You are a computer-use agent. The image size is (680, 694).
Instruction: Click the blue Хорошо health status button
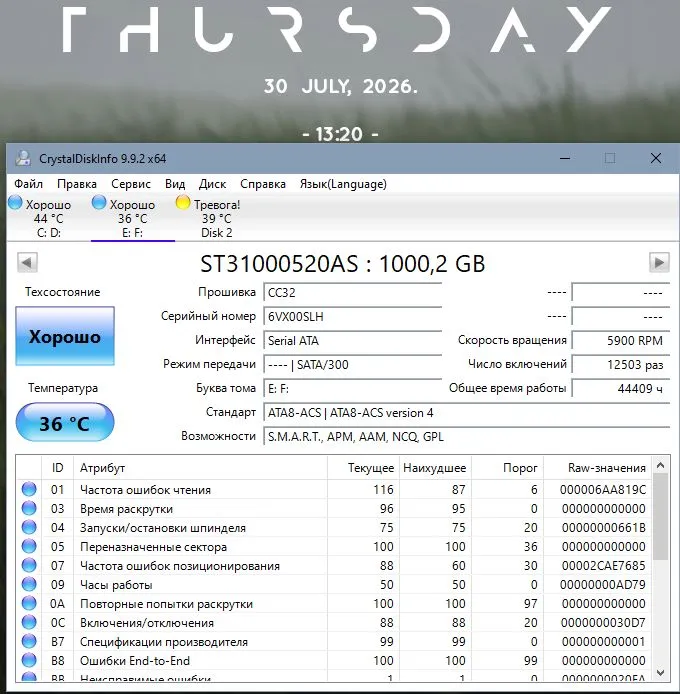65,336
